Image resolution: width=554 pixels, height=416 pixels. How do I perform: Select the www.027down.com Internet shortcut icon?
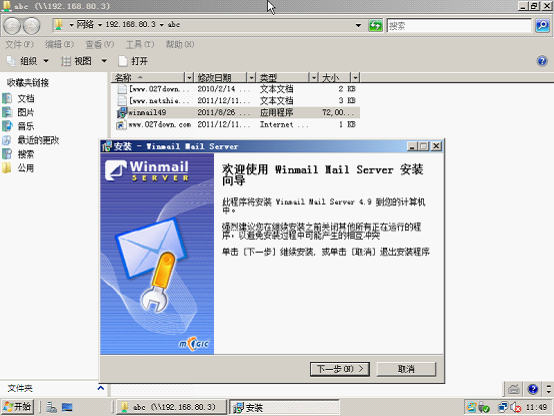pos(121,124)
